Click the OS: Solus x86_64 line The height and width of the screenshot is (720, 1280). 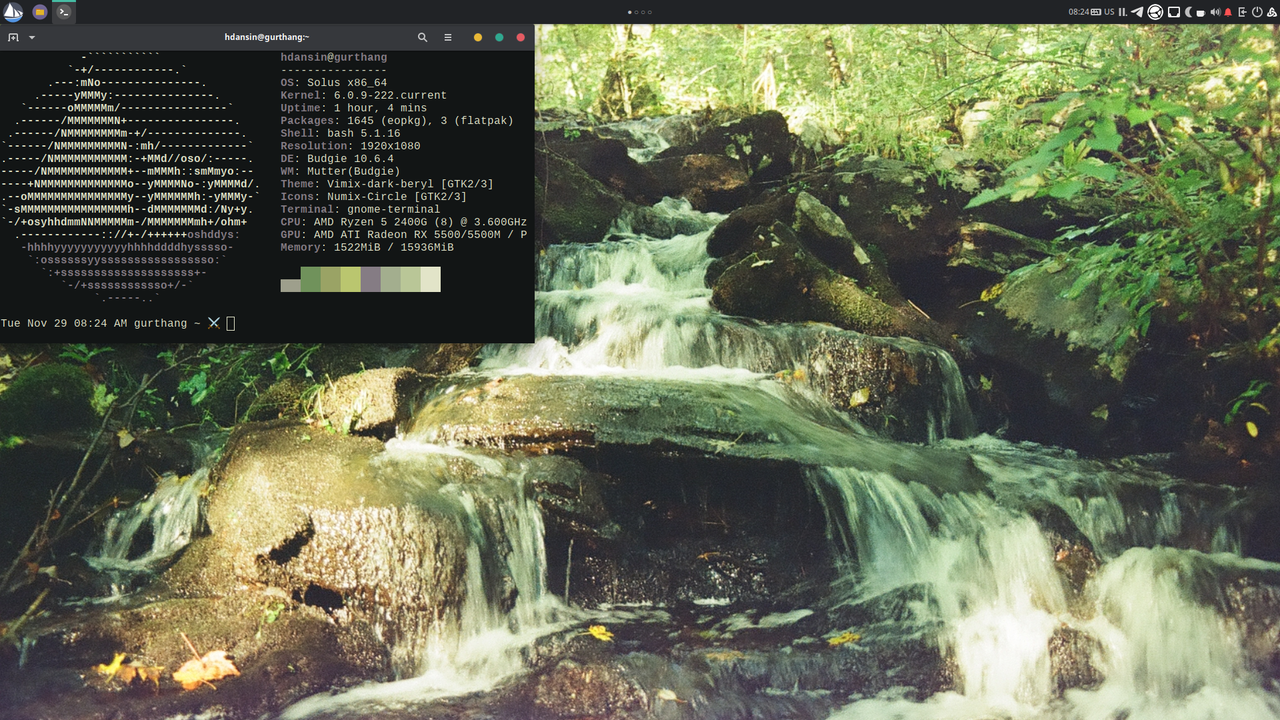334,83
